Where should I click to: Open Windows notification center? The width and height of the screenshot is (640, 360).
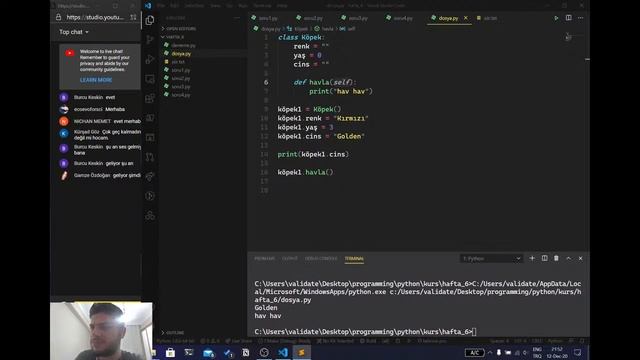[x=577, y=353]
